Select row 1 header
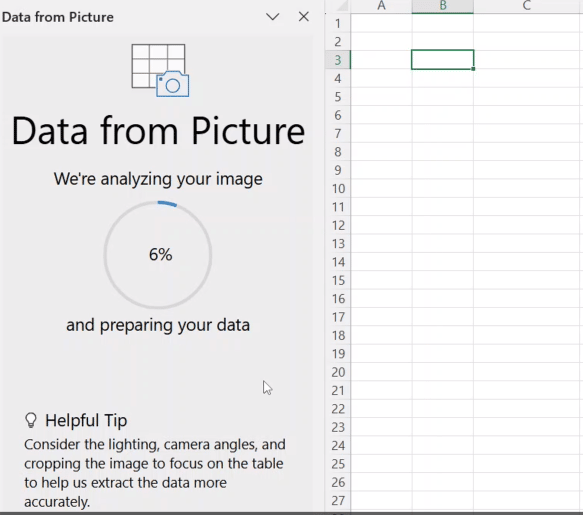 coord(338,23)
